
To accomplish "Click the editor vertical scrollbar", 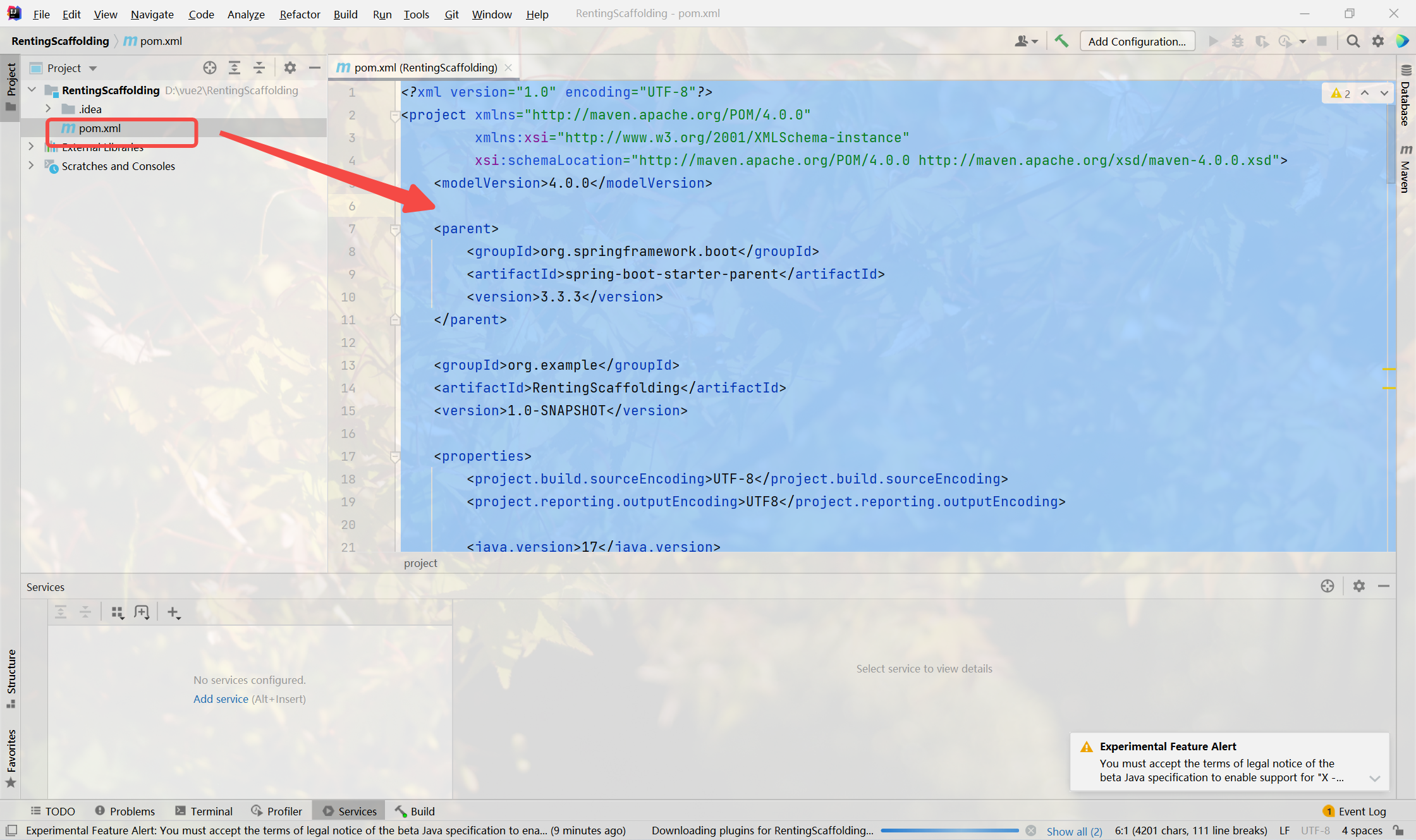I will click(1391, 143).
